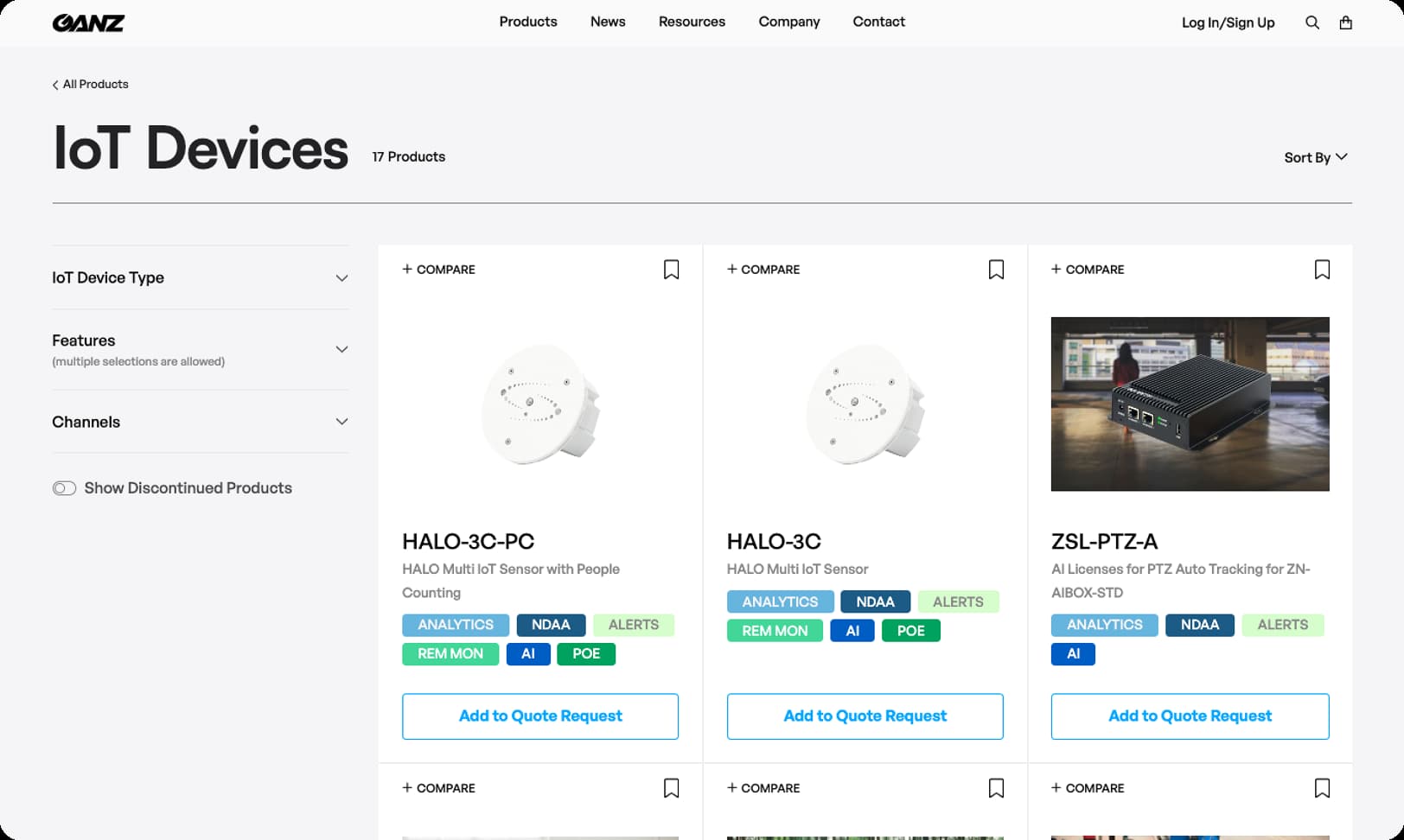Open the search magnifier icon

(1311, 22)
